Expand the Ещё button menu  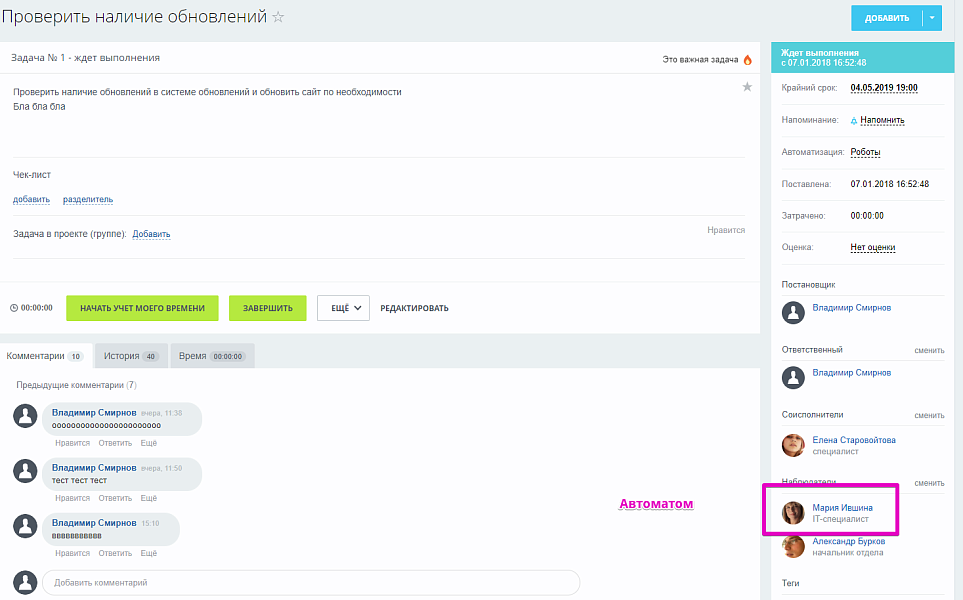coord(343,308)
